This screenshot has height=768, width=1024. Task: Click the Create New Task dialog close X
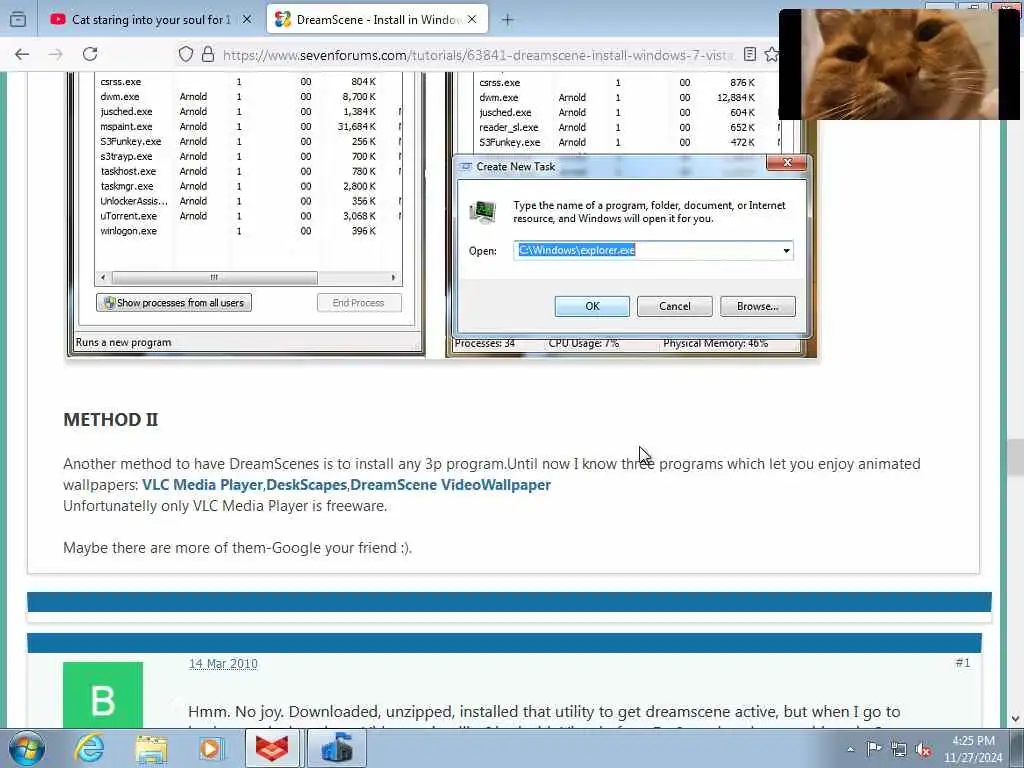pyautogui.click(x=787, y=163)
